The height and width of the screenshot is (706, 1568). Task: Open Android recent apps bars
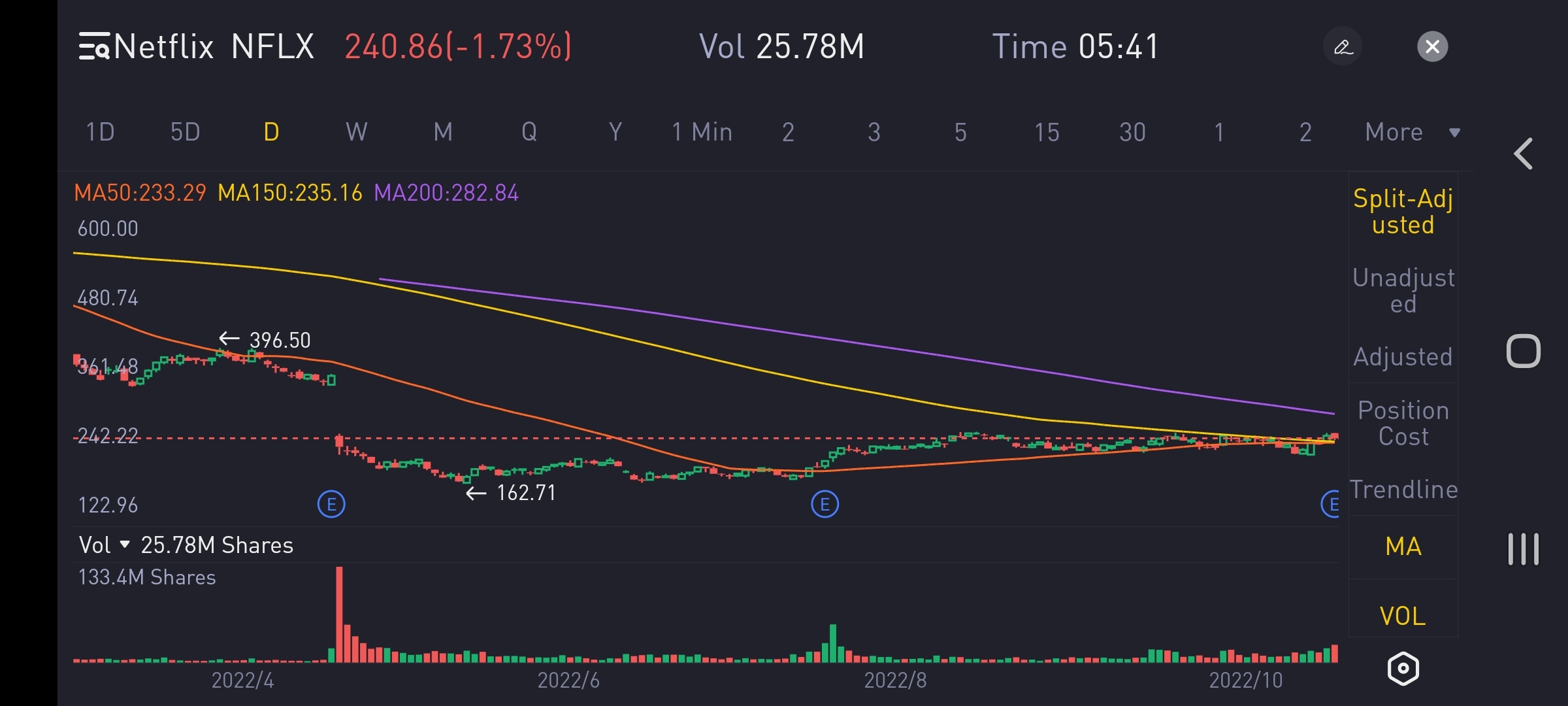point(1524,549)
